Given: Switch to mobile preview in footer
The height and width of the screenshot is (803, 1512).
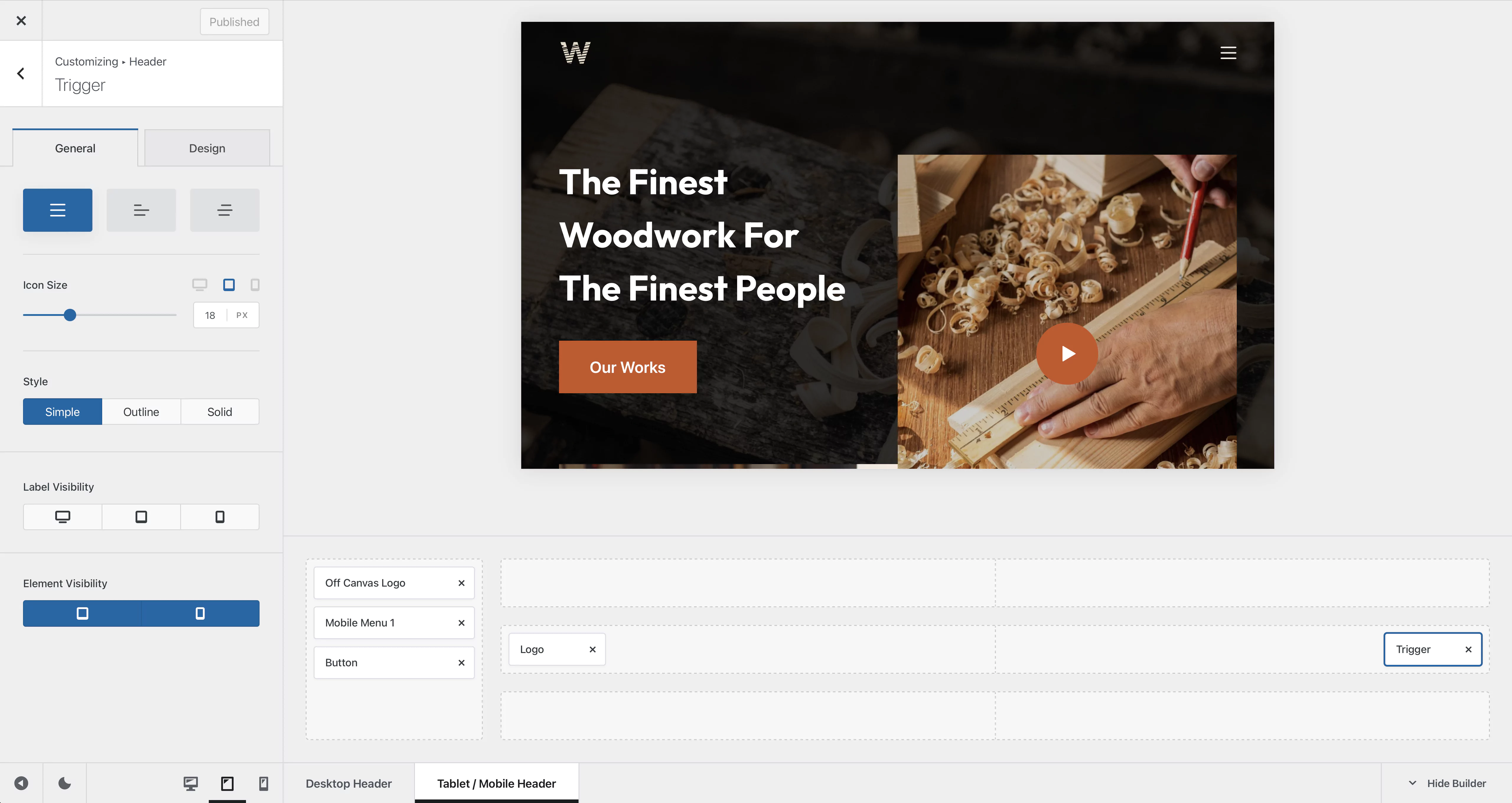Looking at the screenshot, I should [263, 783].
